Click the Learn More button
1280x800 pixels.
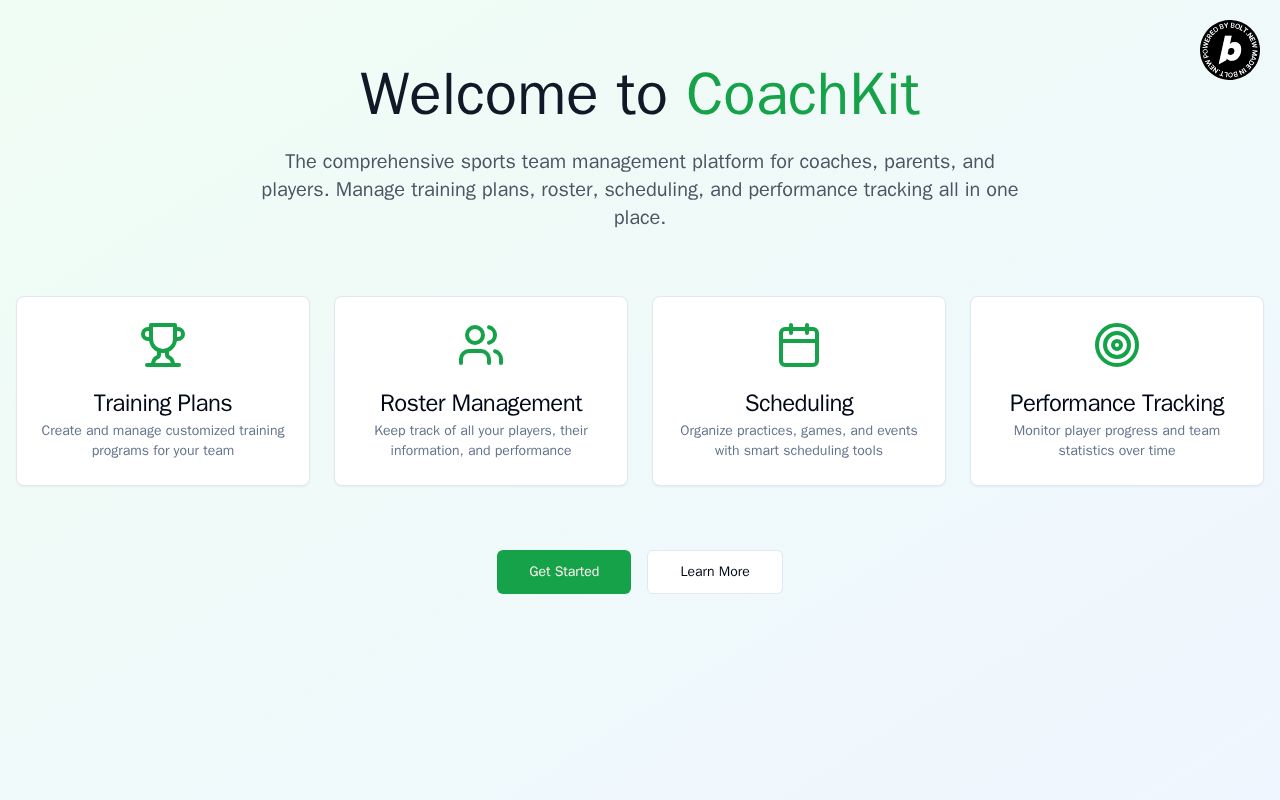click(715, 572)
